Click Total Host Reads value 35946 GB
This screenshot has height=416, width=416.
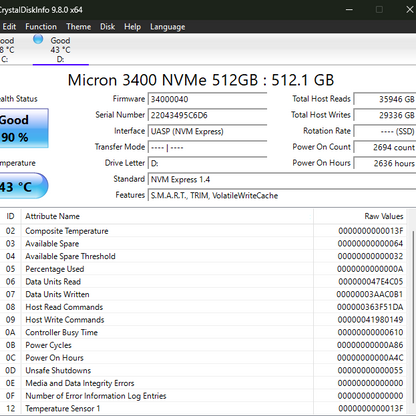pos(385,99)
